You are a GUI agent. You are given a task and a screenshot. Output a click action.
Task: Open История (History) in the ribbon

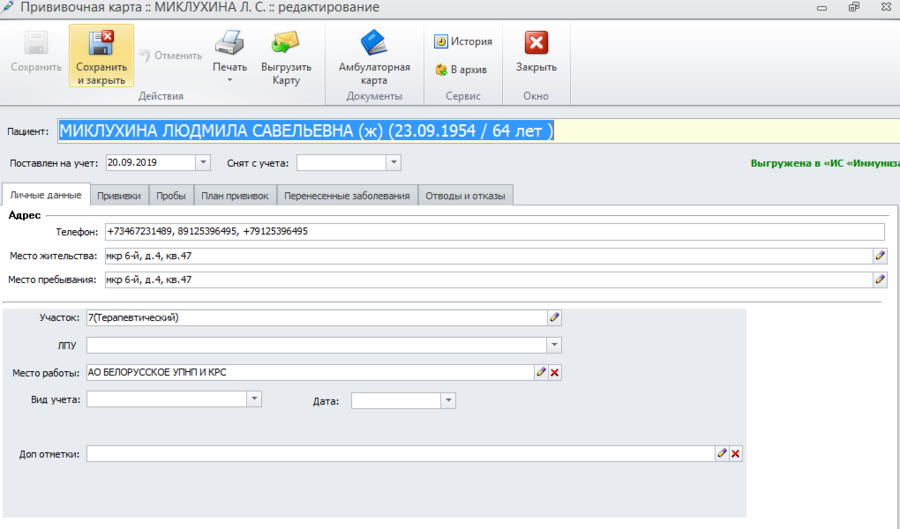(x=463, y=42)
